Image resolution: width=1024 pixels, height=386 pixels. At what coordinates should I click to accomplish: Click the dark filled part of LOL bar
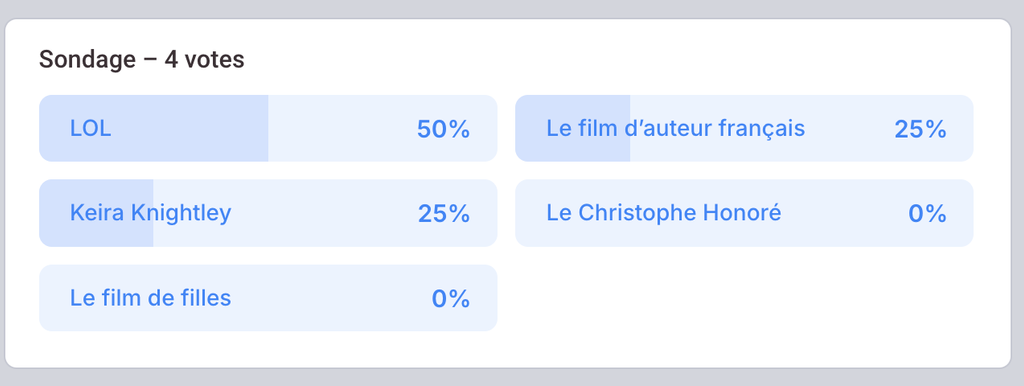coord(153,128)
